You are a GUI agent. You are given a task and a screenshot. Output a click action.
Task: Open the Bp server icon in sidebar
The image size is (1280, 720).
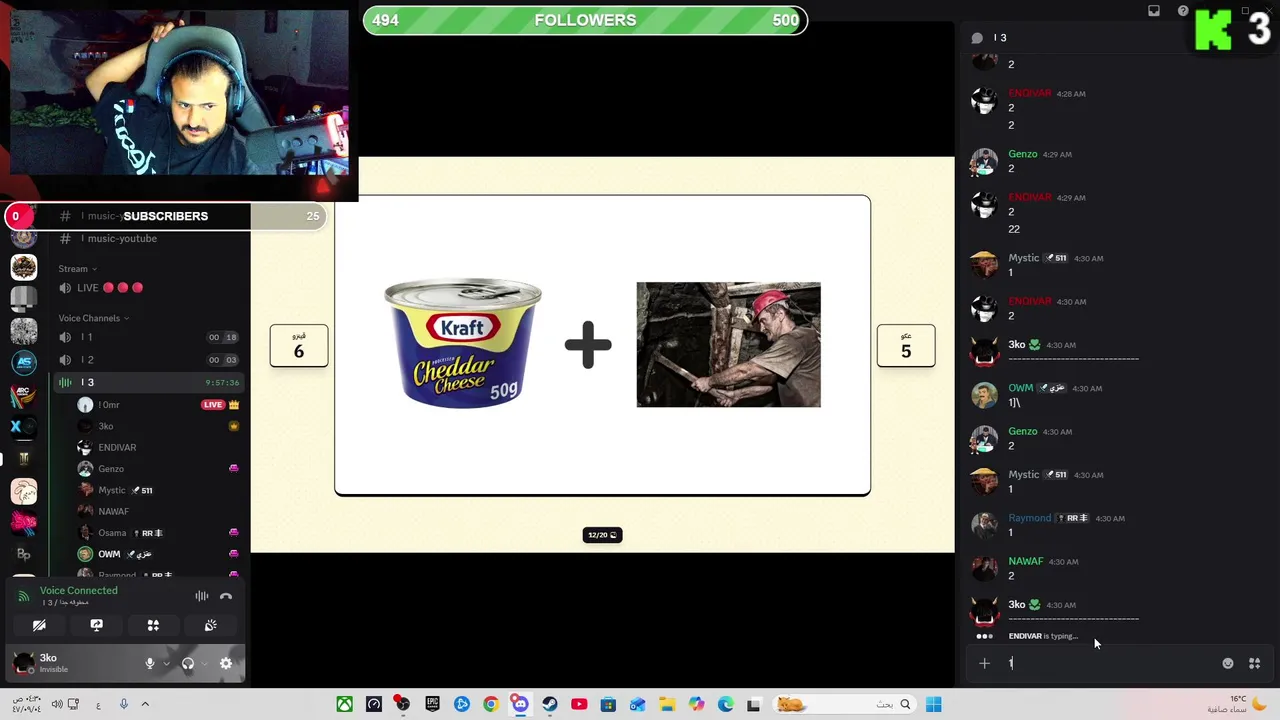(x=24, y=554)
